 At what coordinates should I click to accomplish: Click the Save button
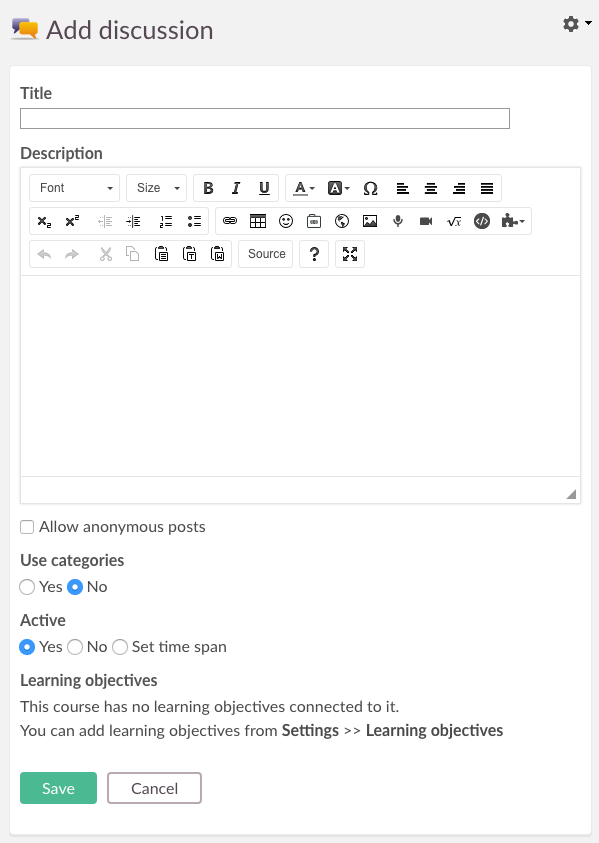click(59, 788)
